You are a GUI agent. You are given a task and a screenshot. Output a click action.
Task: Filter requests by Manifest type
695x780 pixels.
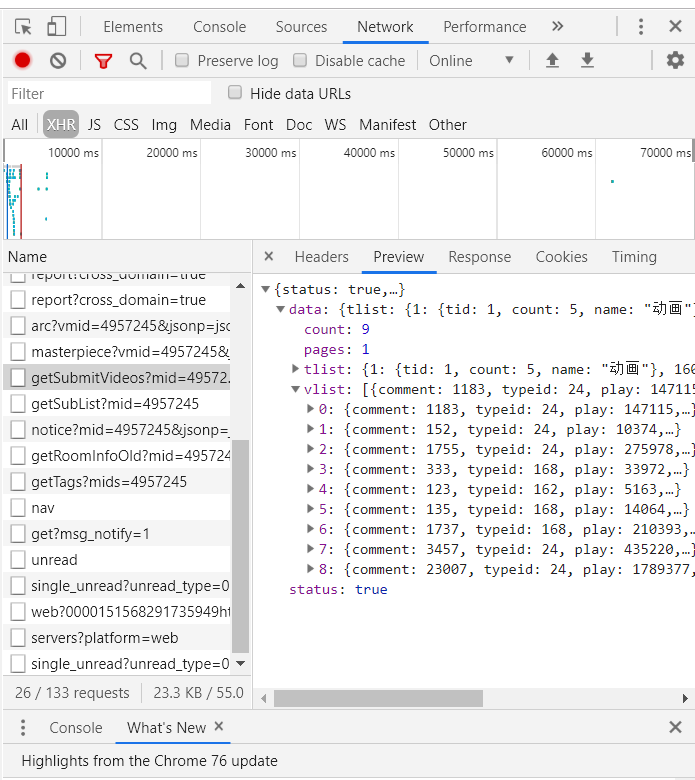pos(388,124)
